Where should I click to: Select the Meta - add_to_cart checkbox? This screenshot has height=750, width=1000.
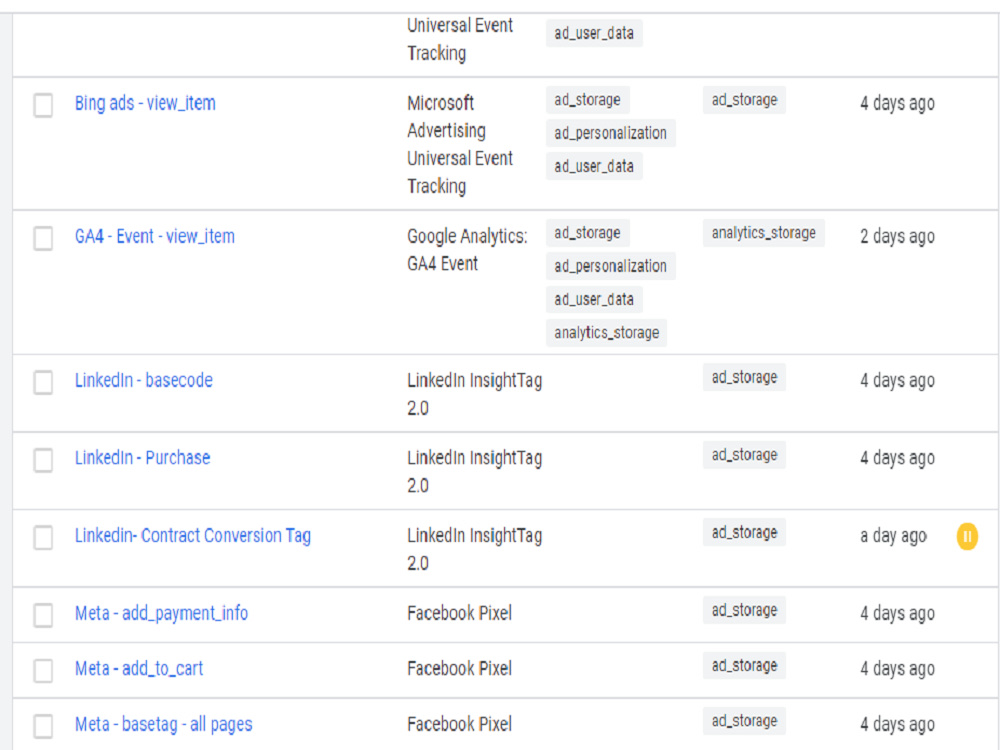point(43,671)
